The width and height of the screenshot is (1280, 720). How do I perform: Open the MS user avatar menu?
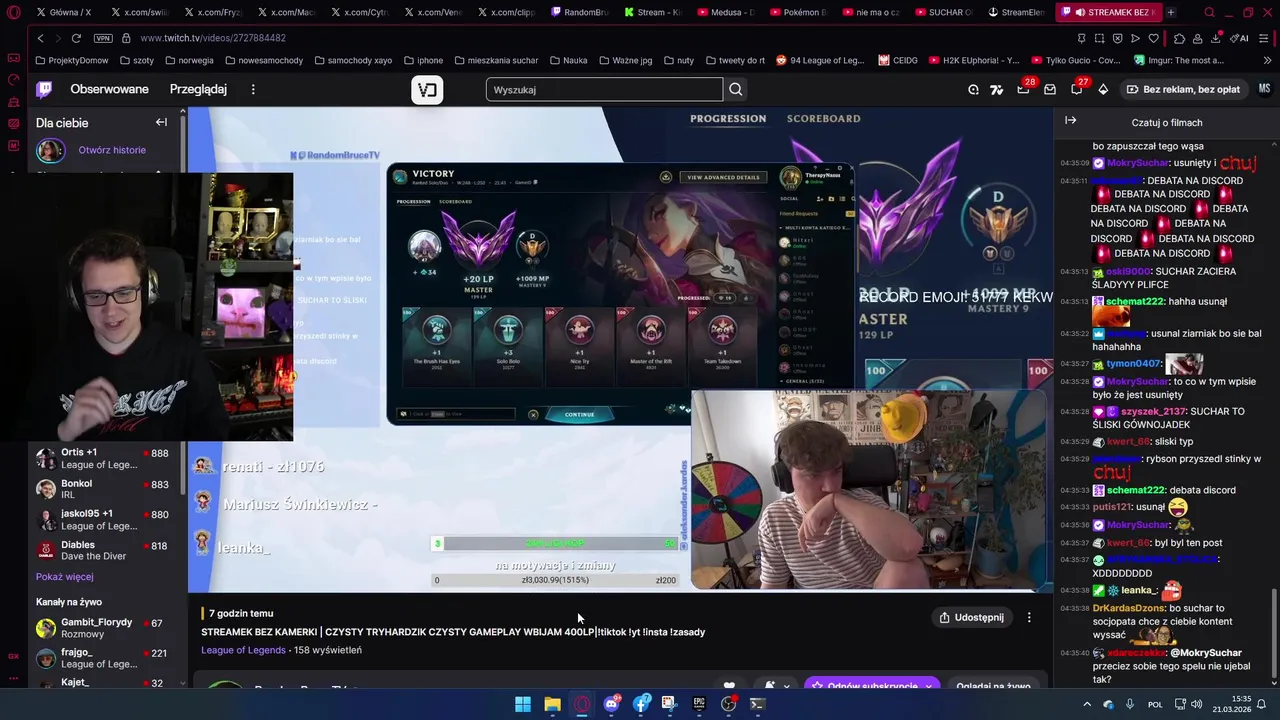(1264, 89)
